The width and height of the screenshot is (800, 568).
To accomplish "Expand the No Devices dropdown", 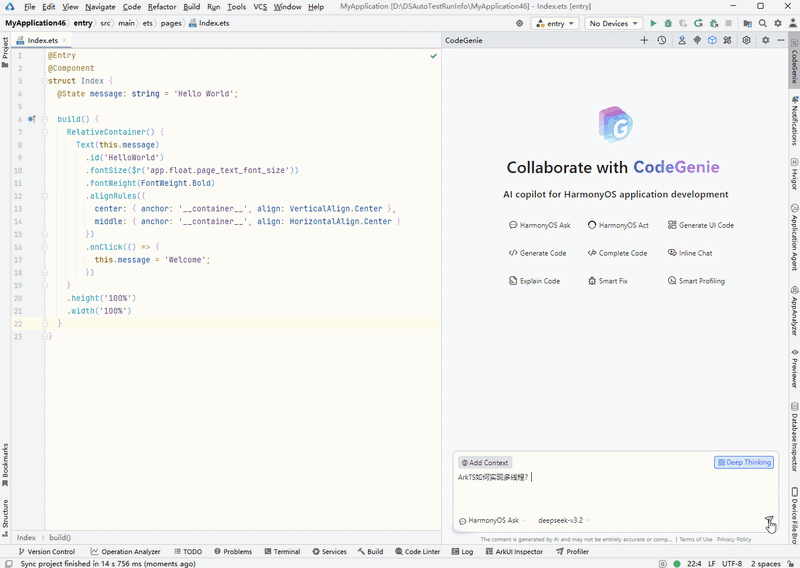I will coord(613,23).
